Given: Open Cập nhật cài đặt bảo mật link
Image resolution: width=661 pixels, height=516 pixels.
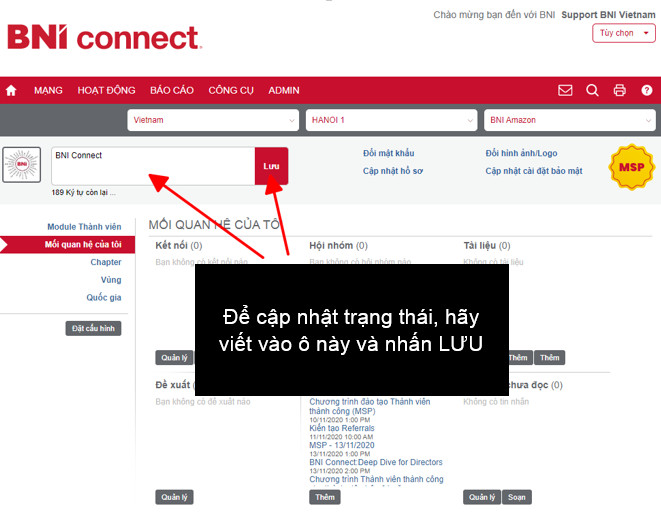Looking at the screenshot, I should tap(534, 171).
